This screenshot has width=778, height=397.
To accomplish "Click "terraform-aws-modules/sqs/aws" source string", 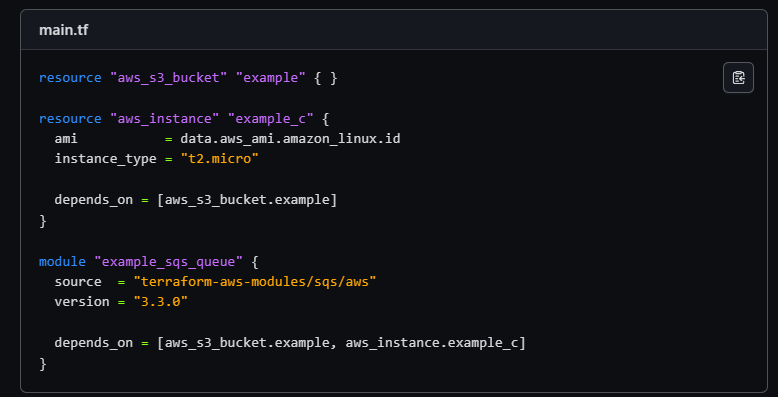I will pos(255,281).
